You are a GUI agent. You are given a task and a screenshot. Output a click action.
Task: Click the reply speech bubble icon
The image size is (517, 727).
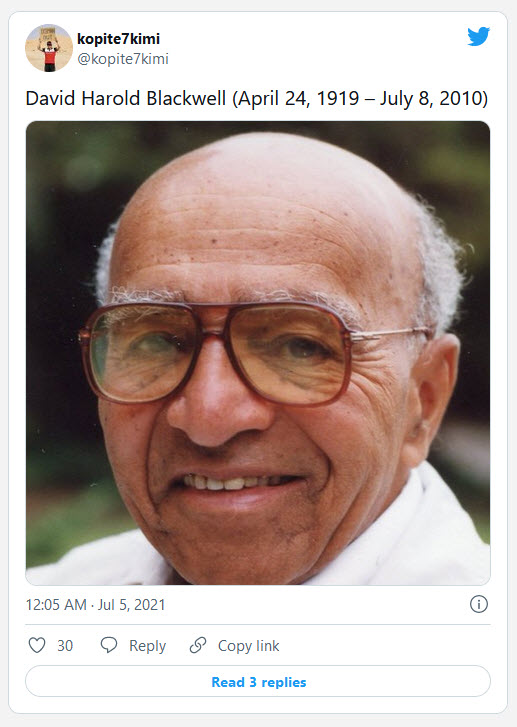point(109,645)
